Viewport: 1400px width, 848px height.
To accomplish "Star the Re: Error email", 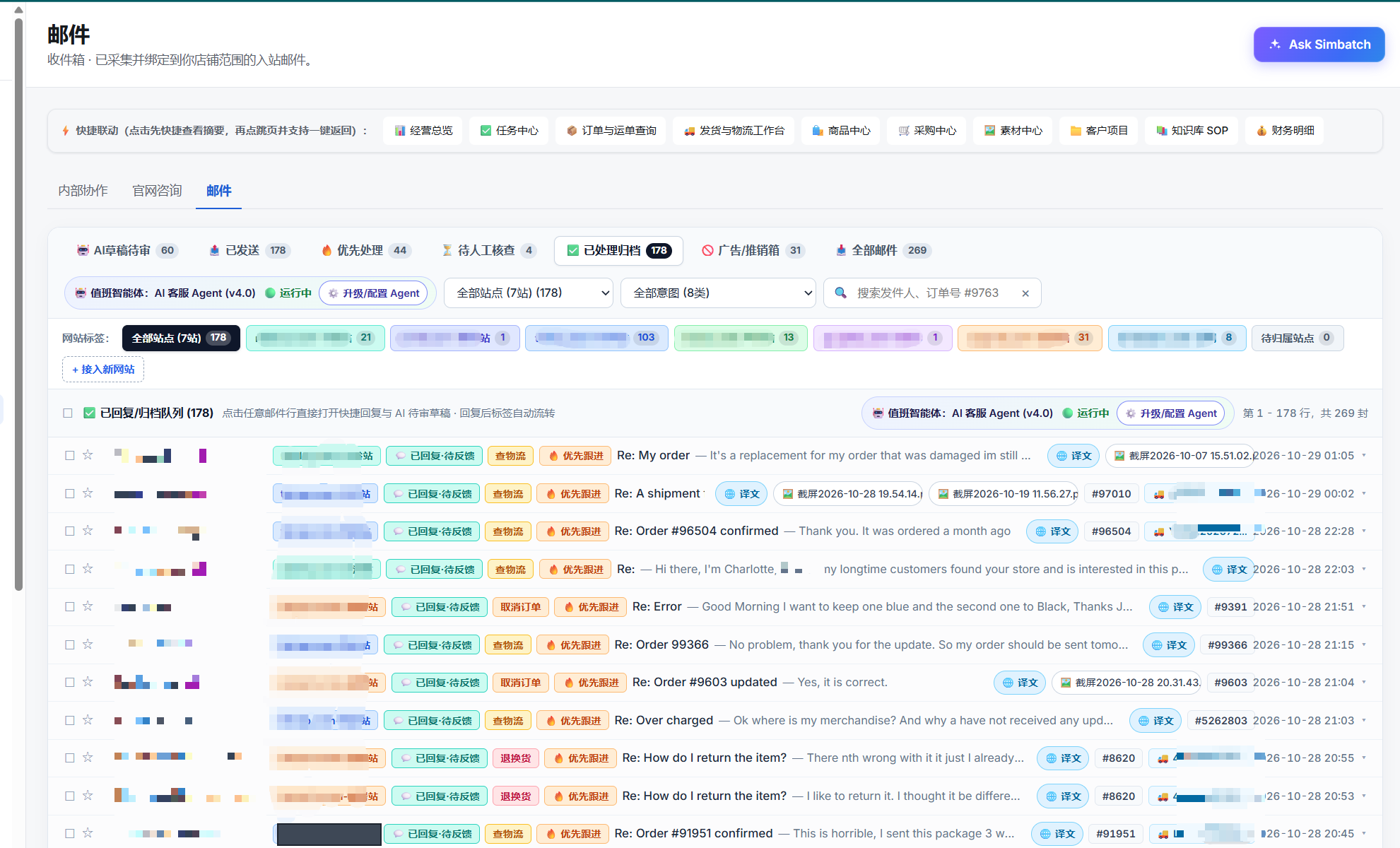I will pyautogui.click(x=88, y=606).
